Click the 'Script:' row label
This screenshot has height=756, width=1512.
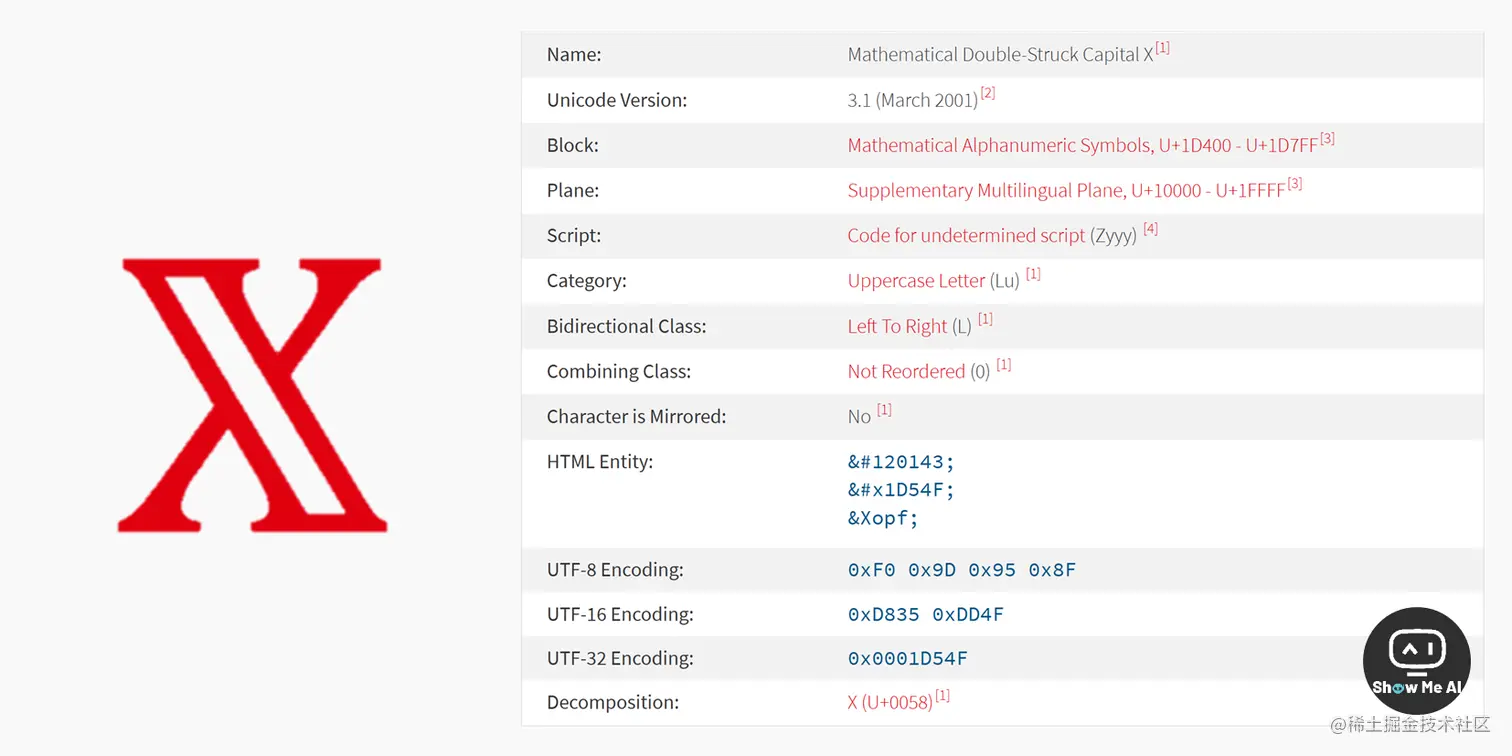point(574,236)
